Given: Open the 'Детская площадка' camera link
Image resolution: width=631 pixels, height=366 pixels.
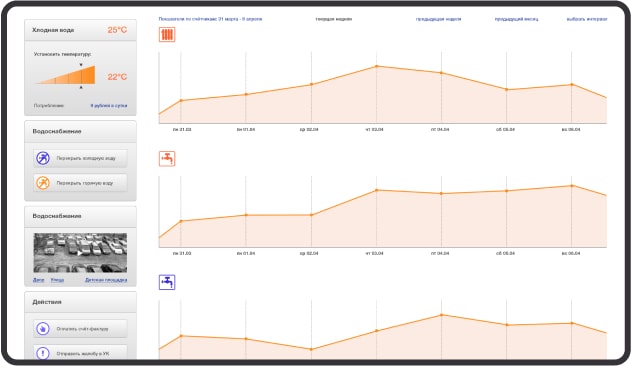Looking at the screenshot, I should coord(106,280).
